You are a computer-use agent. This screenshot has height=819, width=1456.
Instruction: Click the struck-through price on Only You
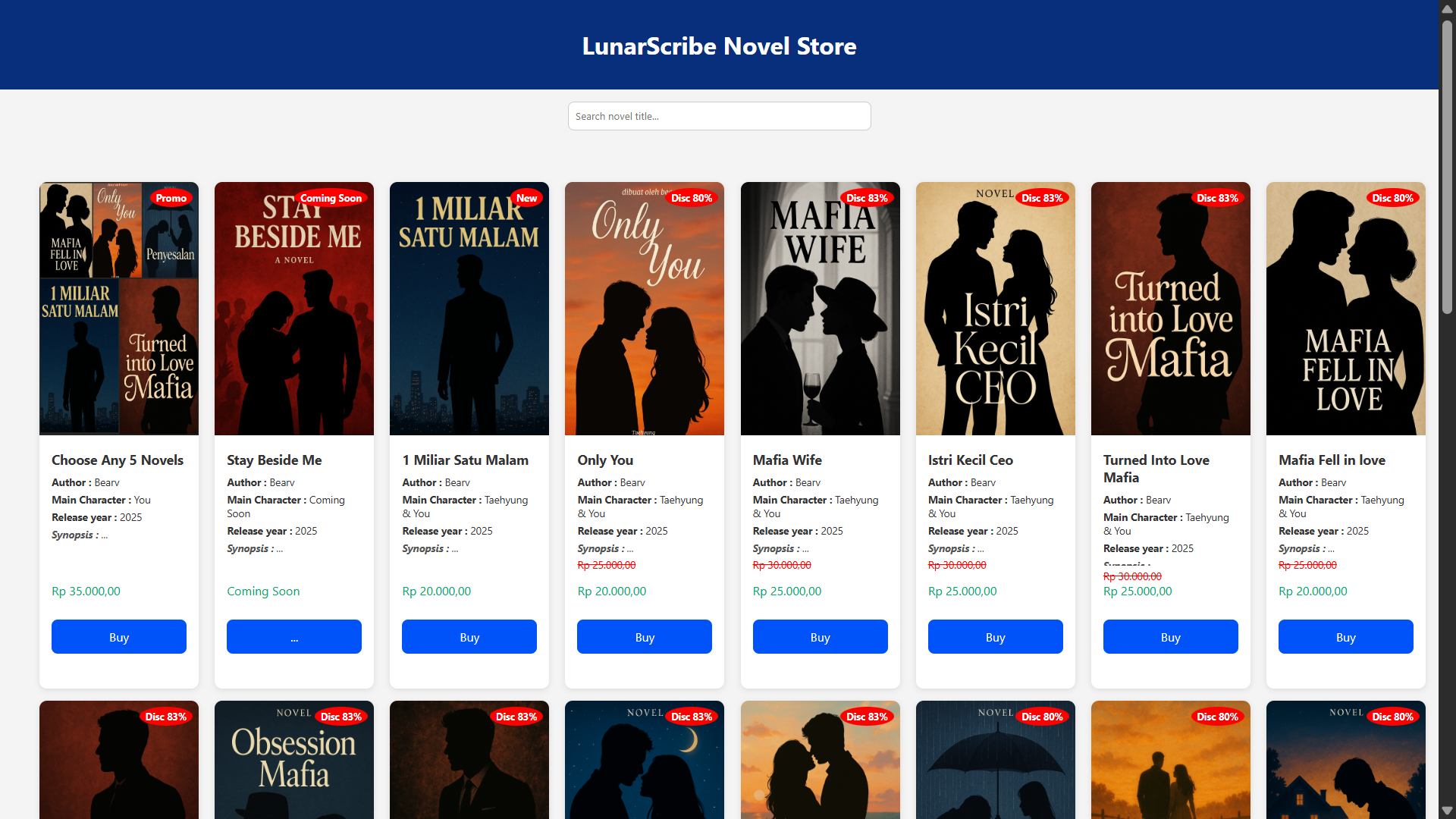(607, 565)
